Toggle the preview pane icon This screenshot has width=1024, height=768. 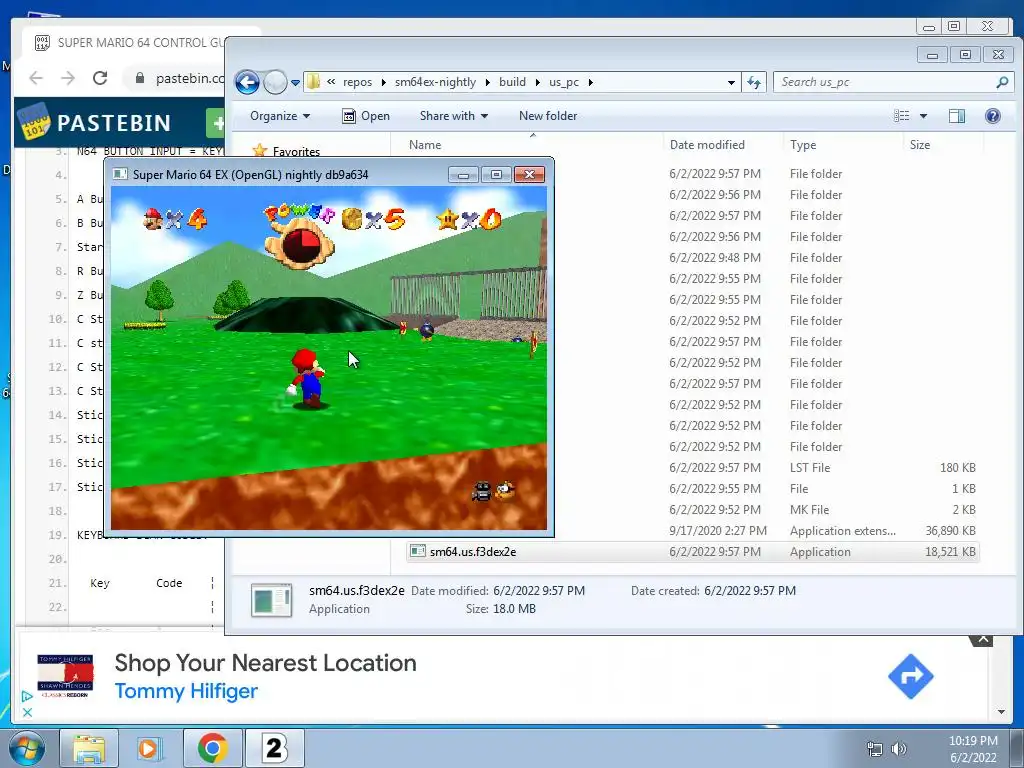click(957, 116)
